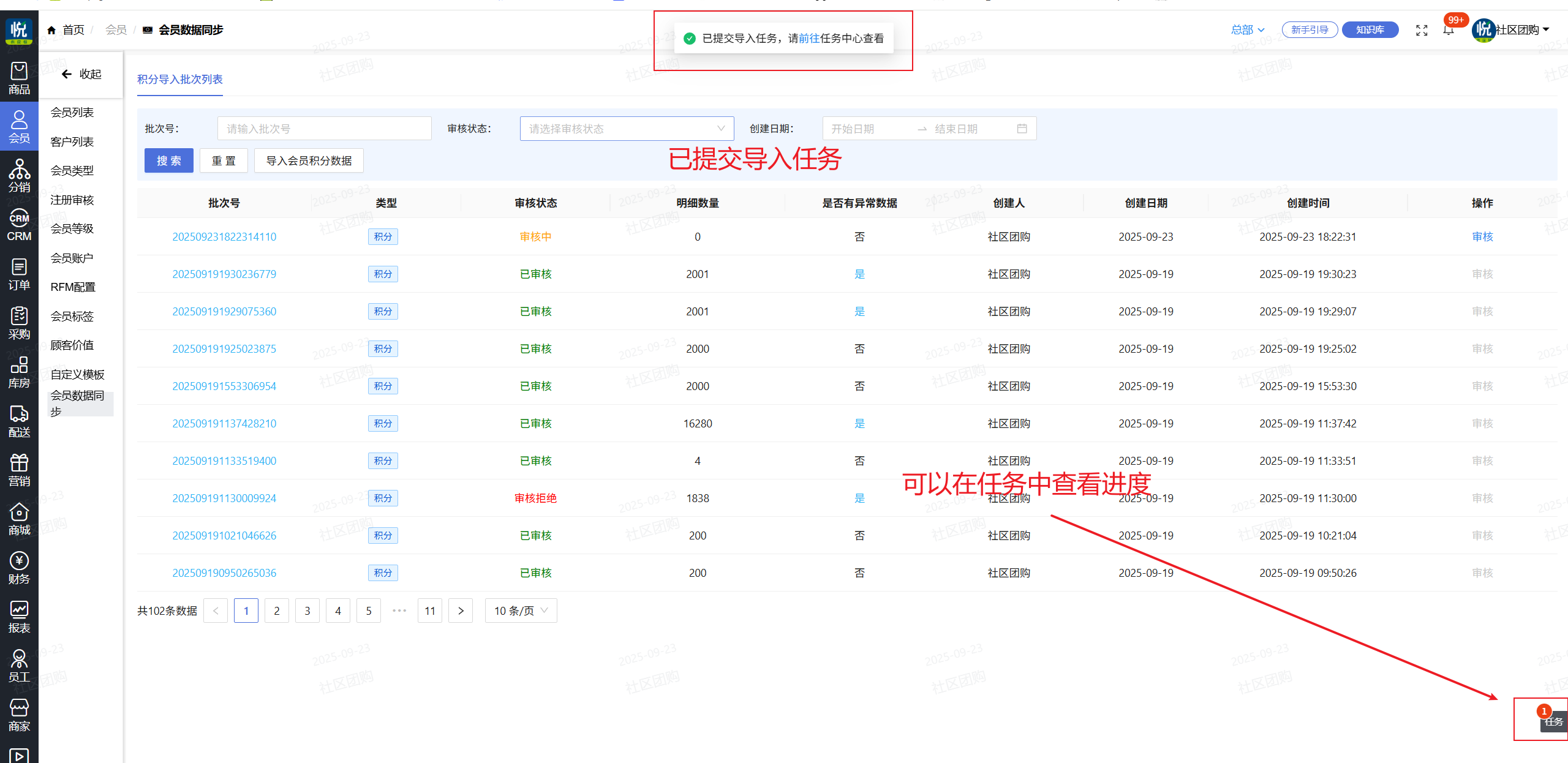Open the 任务 floating task button
Image resolution: width=1568 pixels, height=763 pixels.
pos(1553,721)
